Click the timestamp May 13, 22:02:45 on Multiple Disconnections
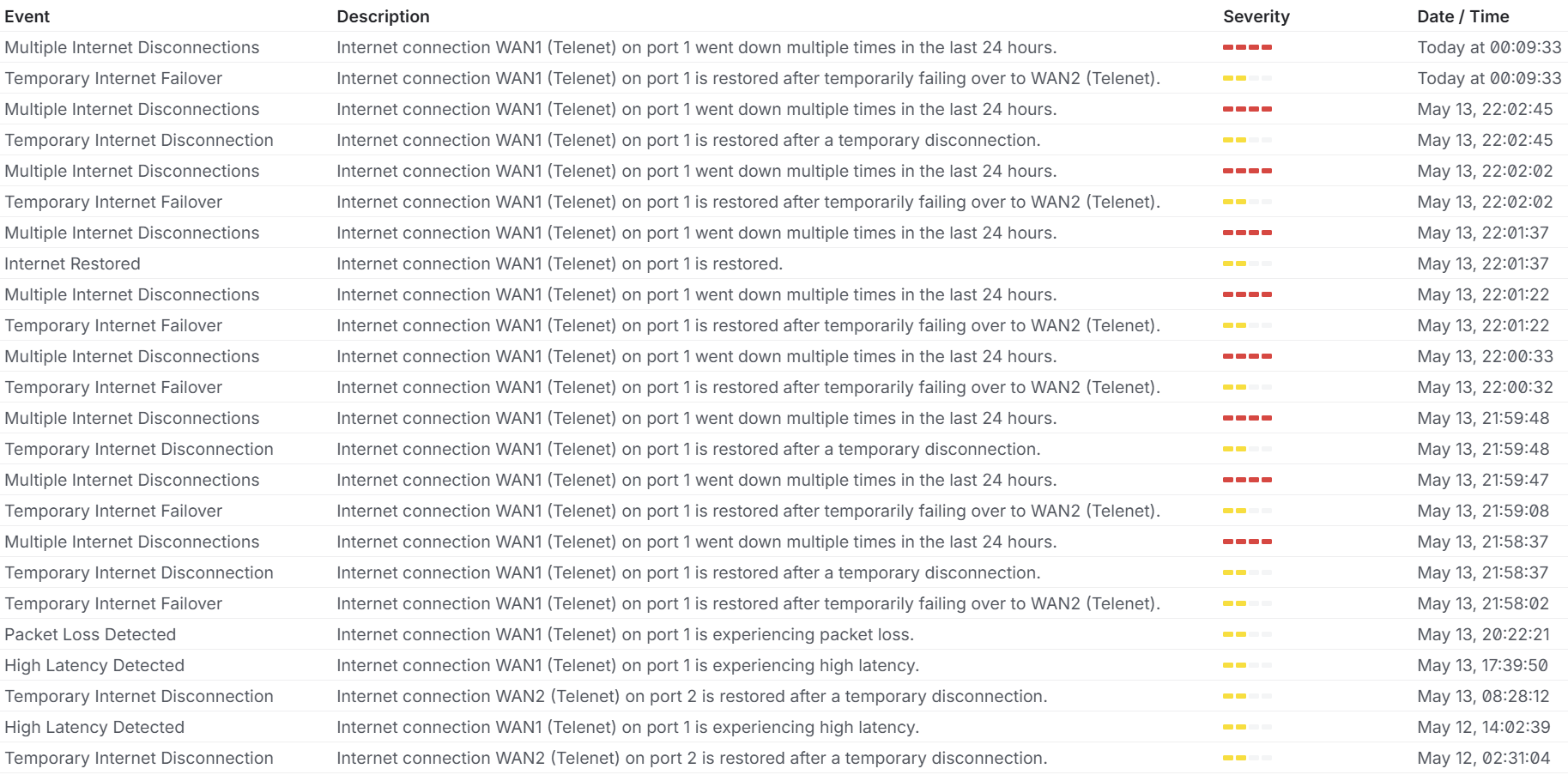 1485,109
